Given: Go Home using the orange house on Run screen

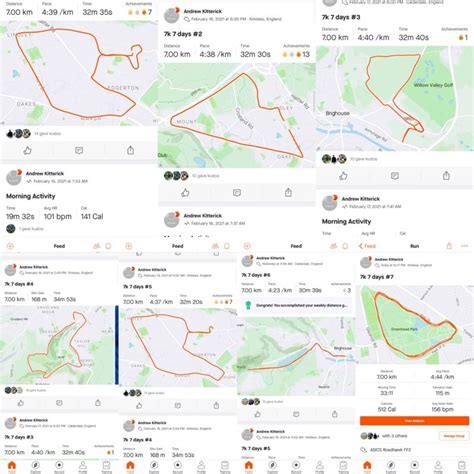Looking at the screenshot, I should (367, 466).
